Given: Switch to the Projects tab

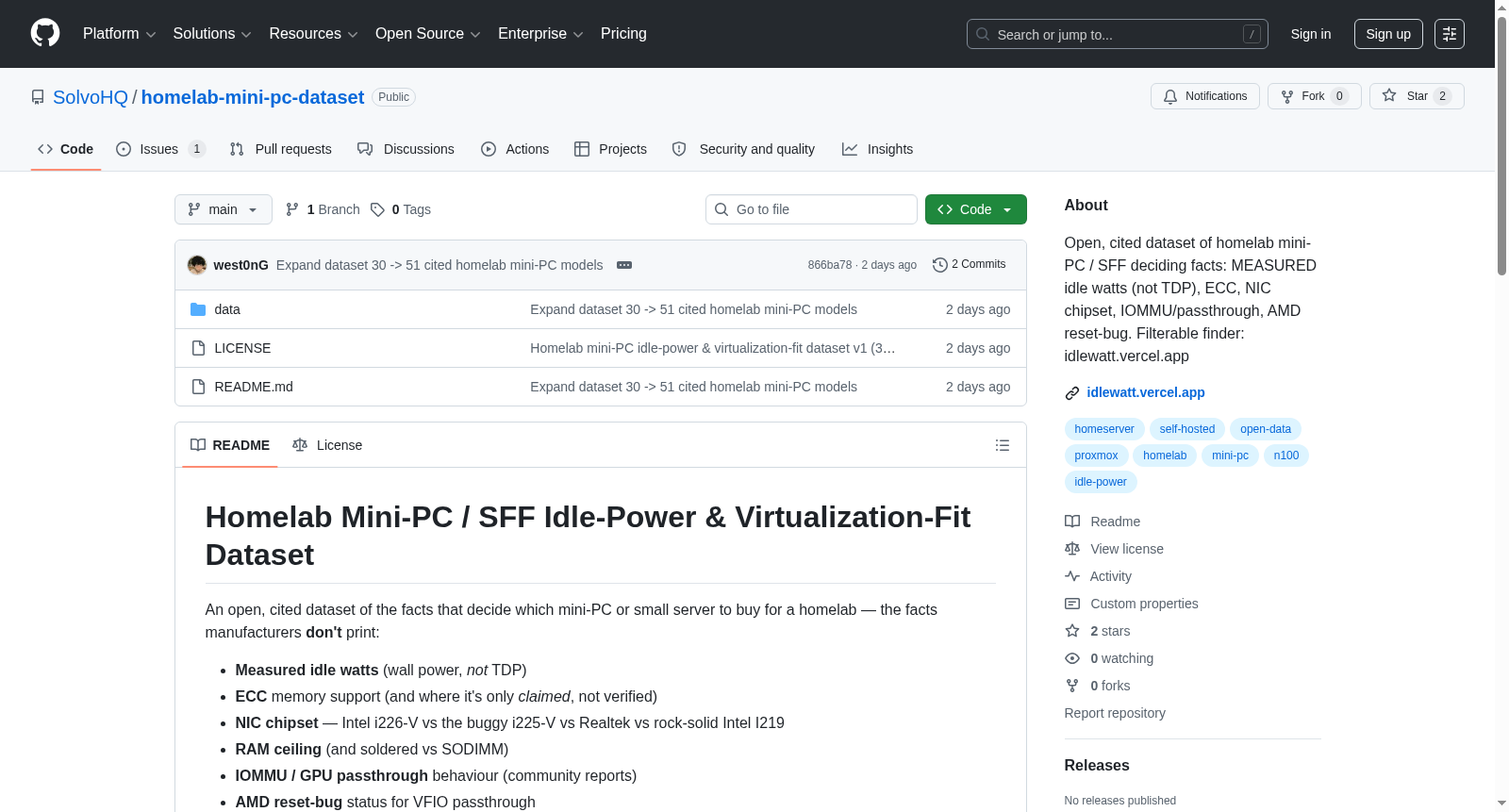Looking at the screenshot, I should [610, 149].
